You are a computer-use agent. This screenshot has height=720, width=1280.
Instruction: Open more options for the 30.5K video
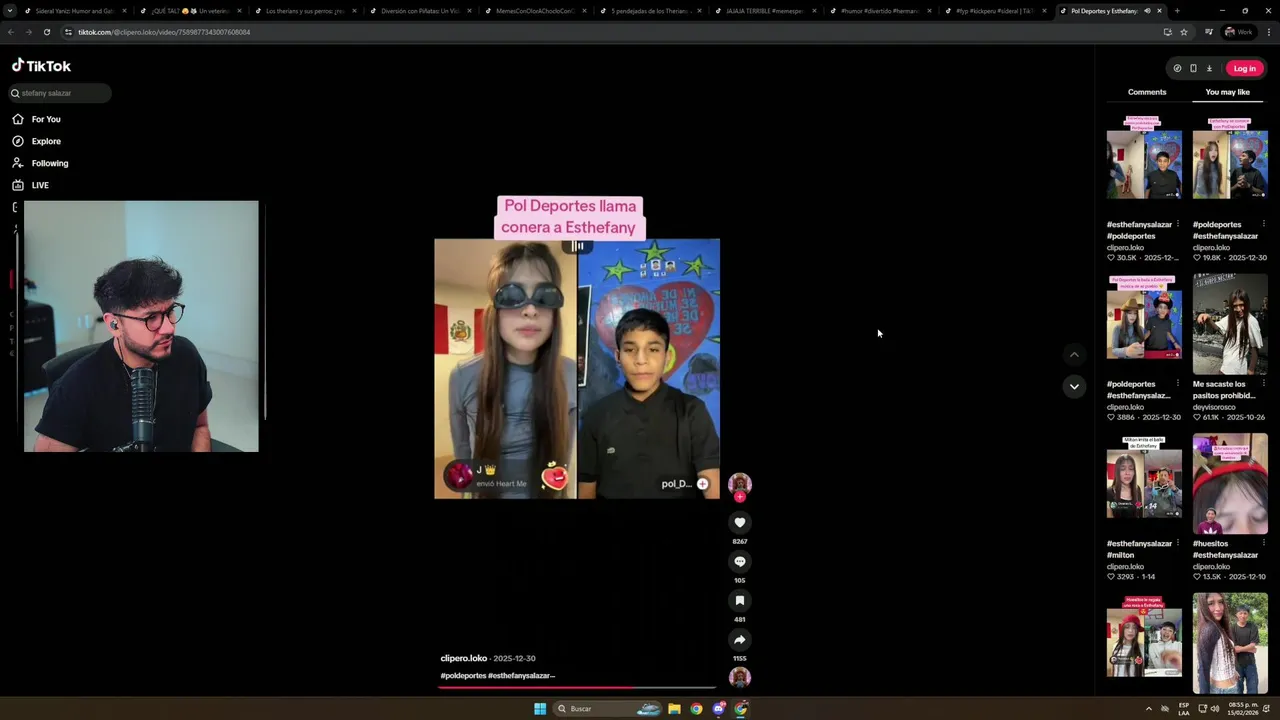pos(1178,224)
